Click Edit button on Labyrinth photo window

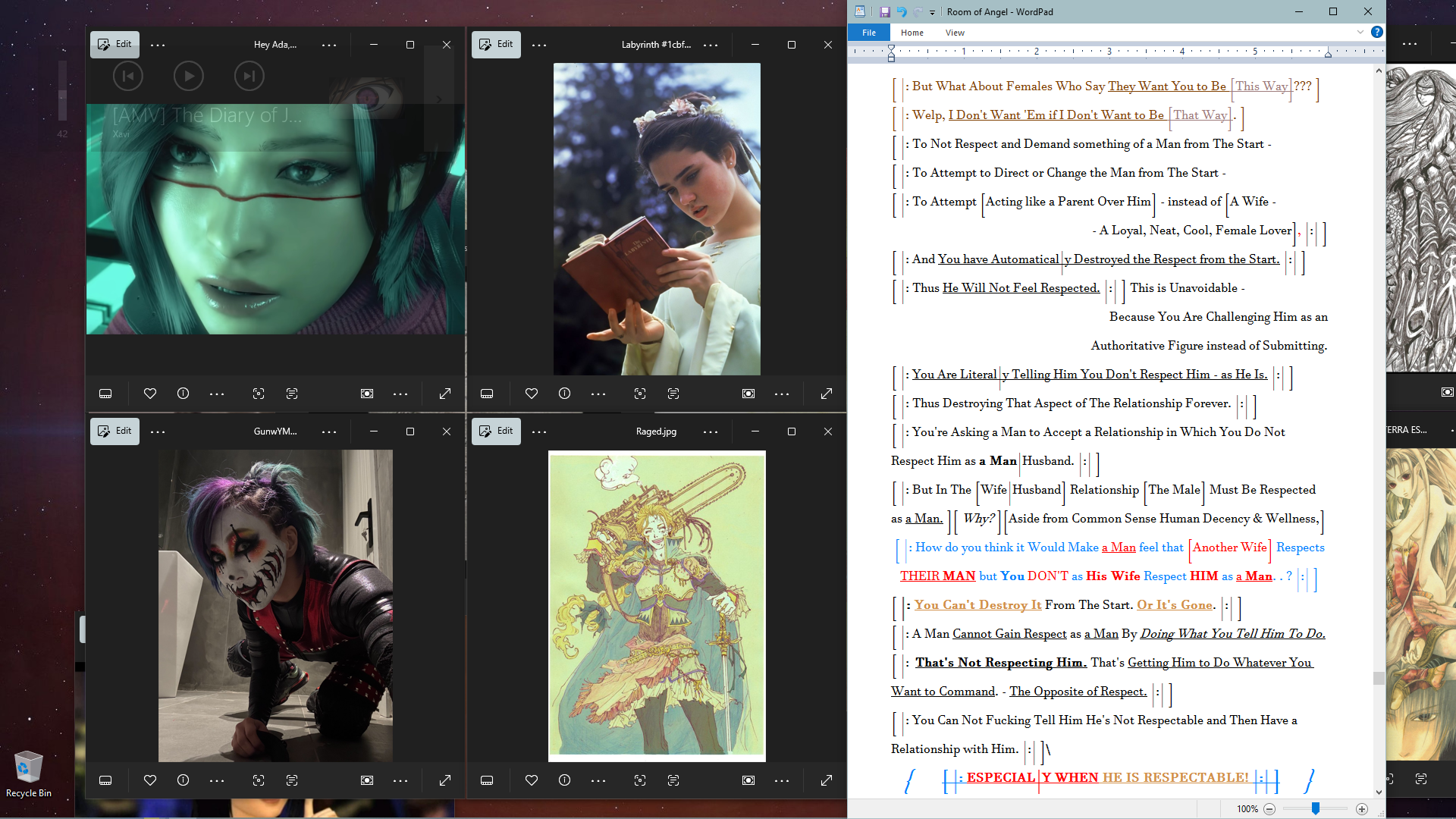click(496, 44)
